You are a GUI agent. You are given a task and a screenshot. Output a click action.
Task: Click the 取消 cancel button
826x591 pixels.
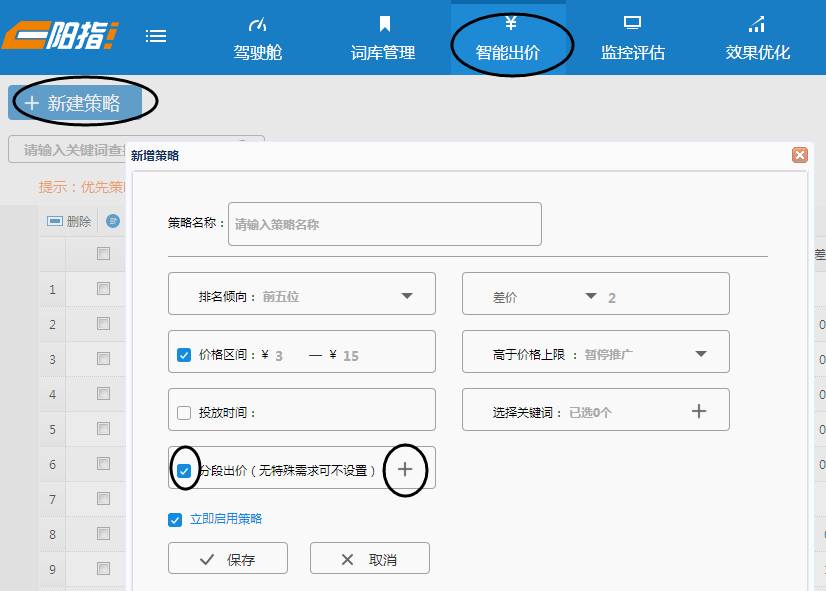tap(369, 559)
